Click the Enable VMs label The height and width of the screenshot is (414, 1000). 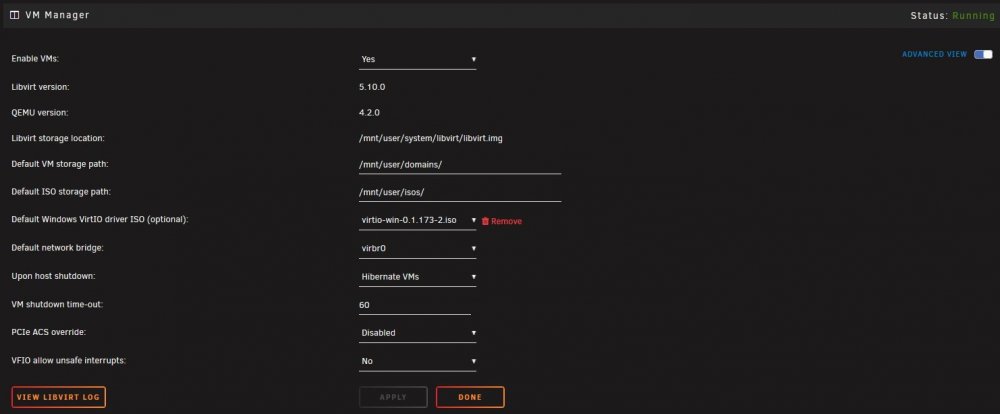[35, 59]
